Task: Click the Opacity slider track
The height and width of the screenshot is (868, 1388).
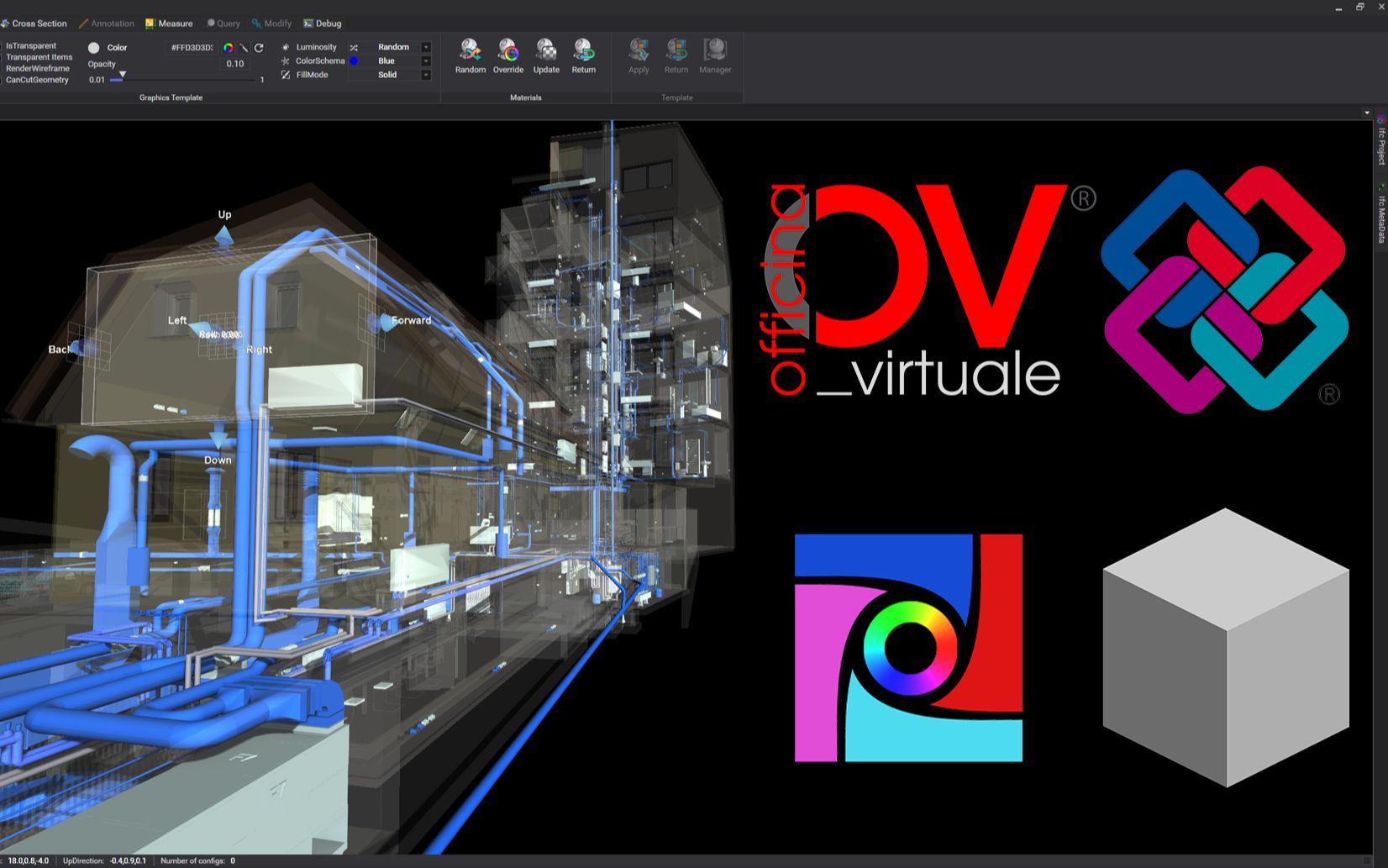Action: coord(184,80)
